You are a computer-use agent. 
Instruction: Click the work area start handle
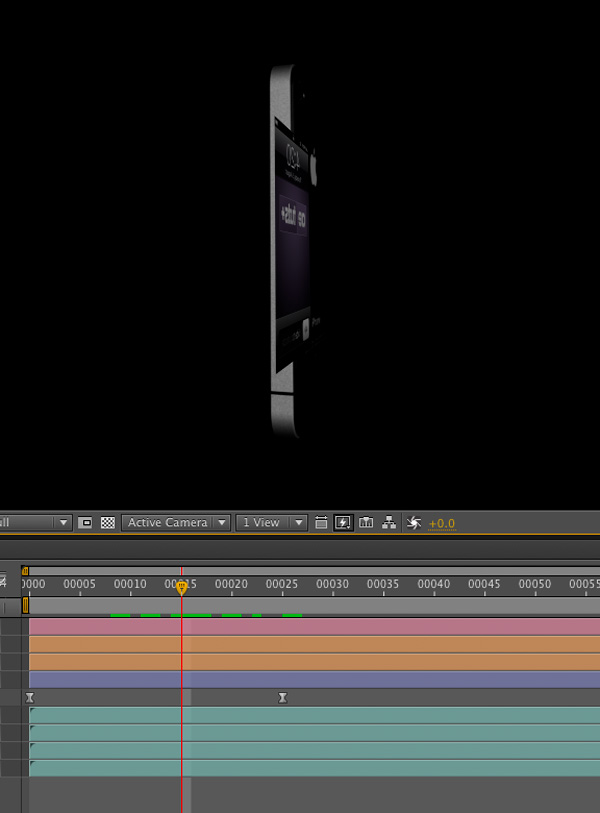click(25, 605)
